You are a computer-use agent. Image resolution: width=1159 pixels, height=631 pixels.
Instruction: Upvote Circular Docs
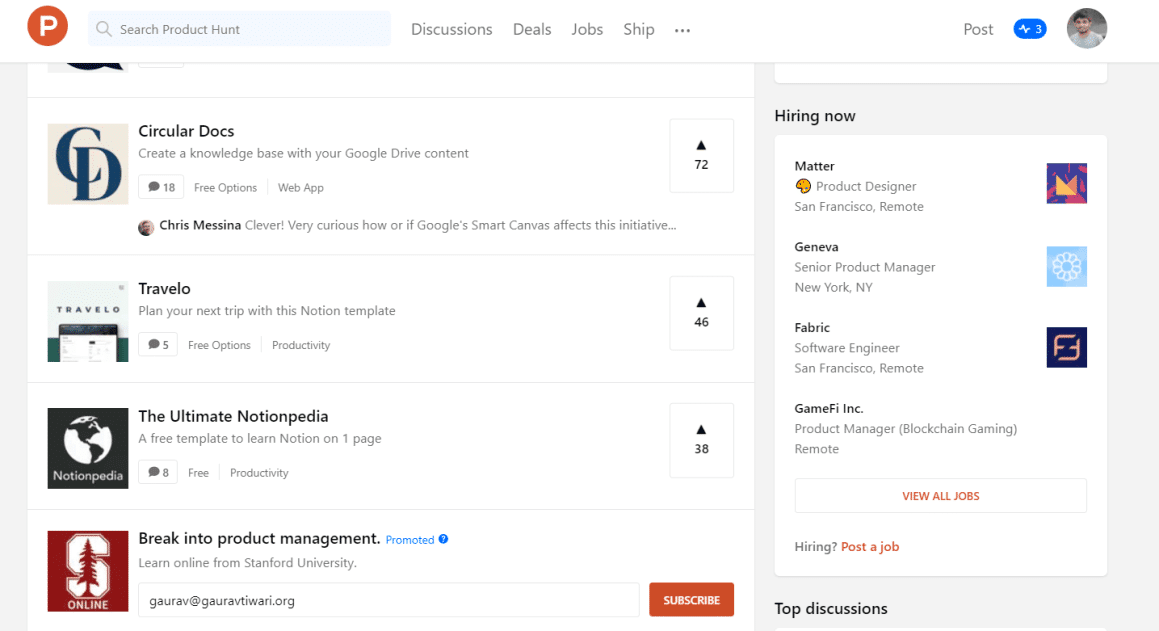(x=701, y=155)
